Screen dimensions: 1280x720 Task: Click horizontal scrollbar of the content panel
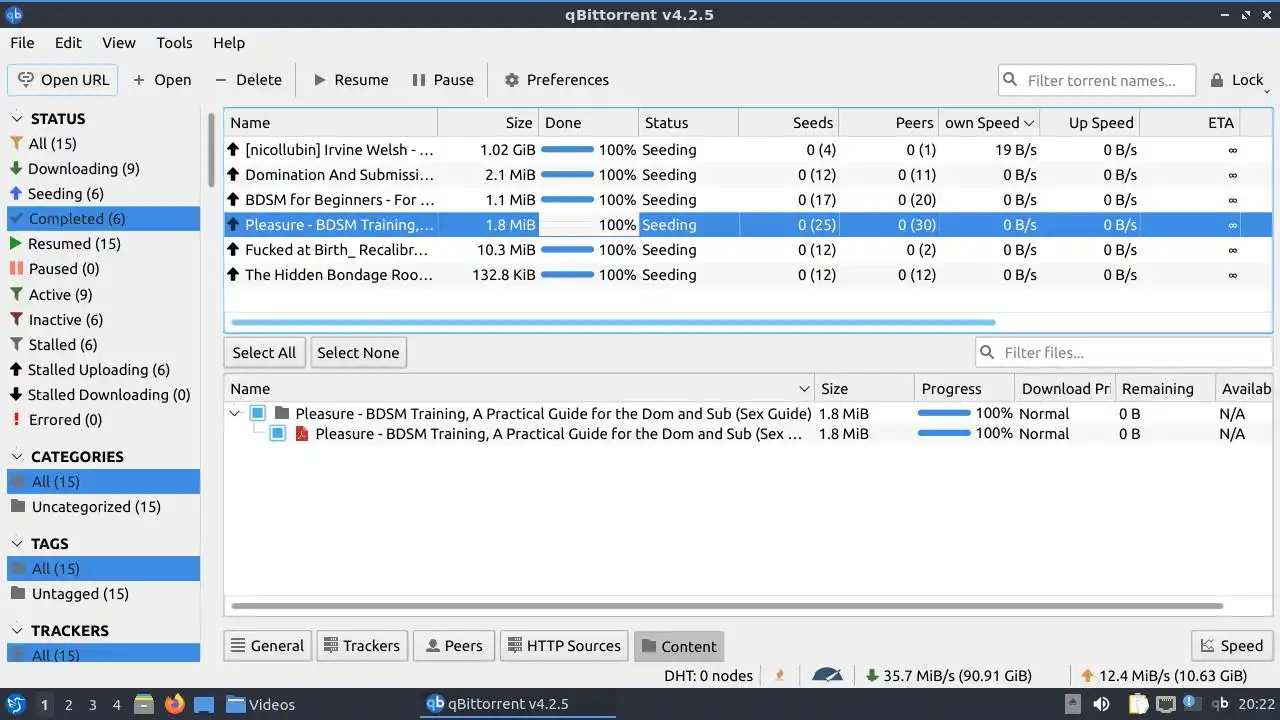[x=727, y=606]
